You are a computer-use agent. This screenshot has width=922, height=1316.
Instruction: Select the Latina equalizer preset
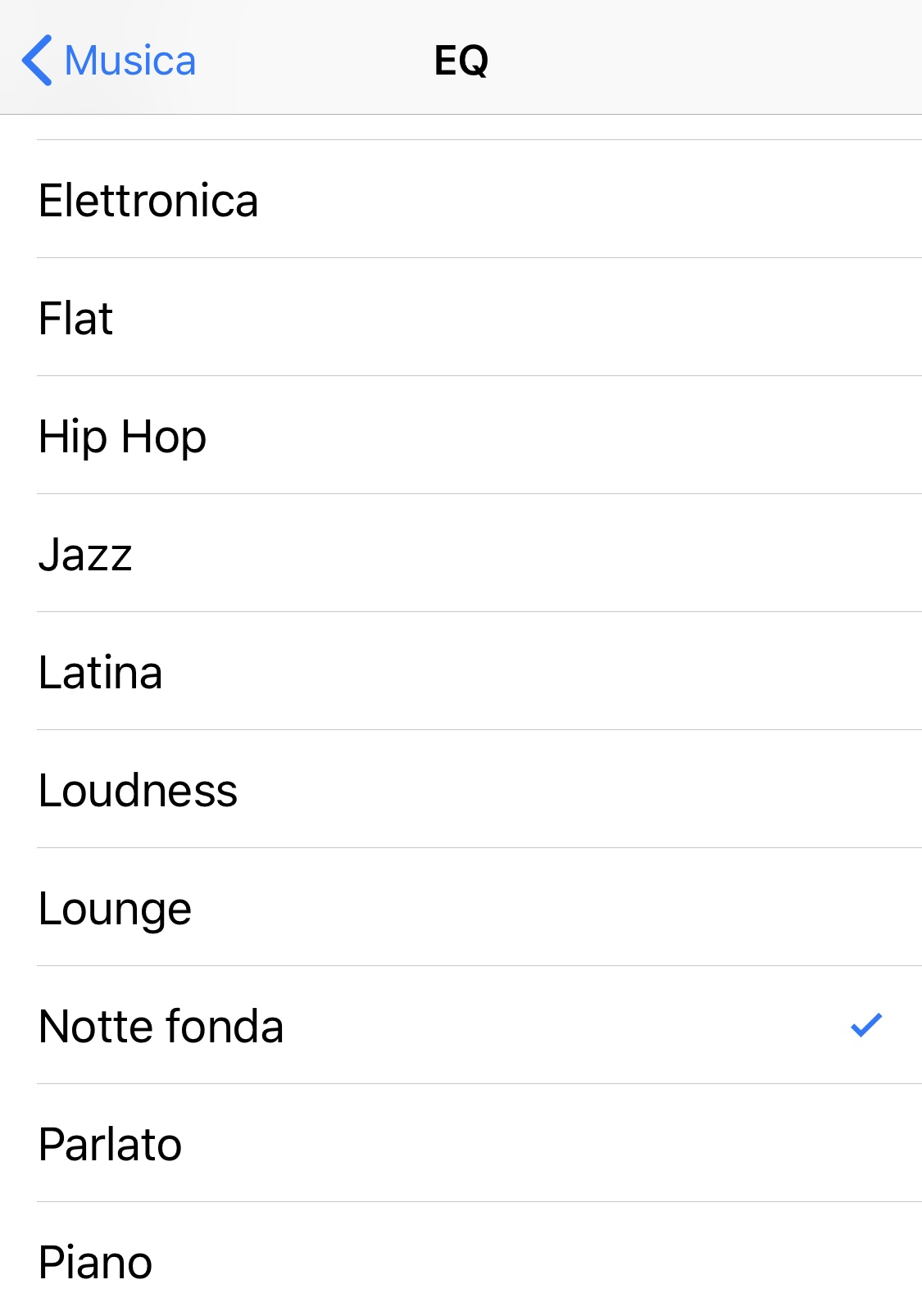click(100, 673)
